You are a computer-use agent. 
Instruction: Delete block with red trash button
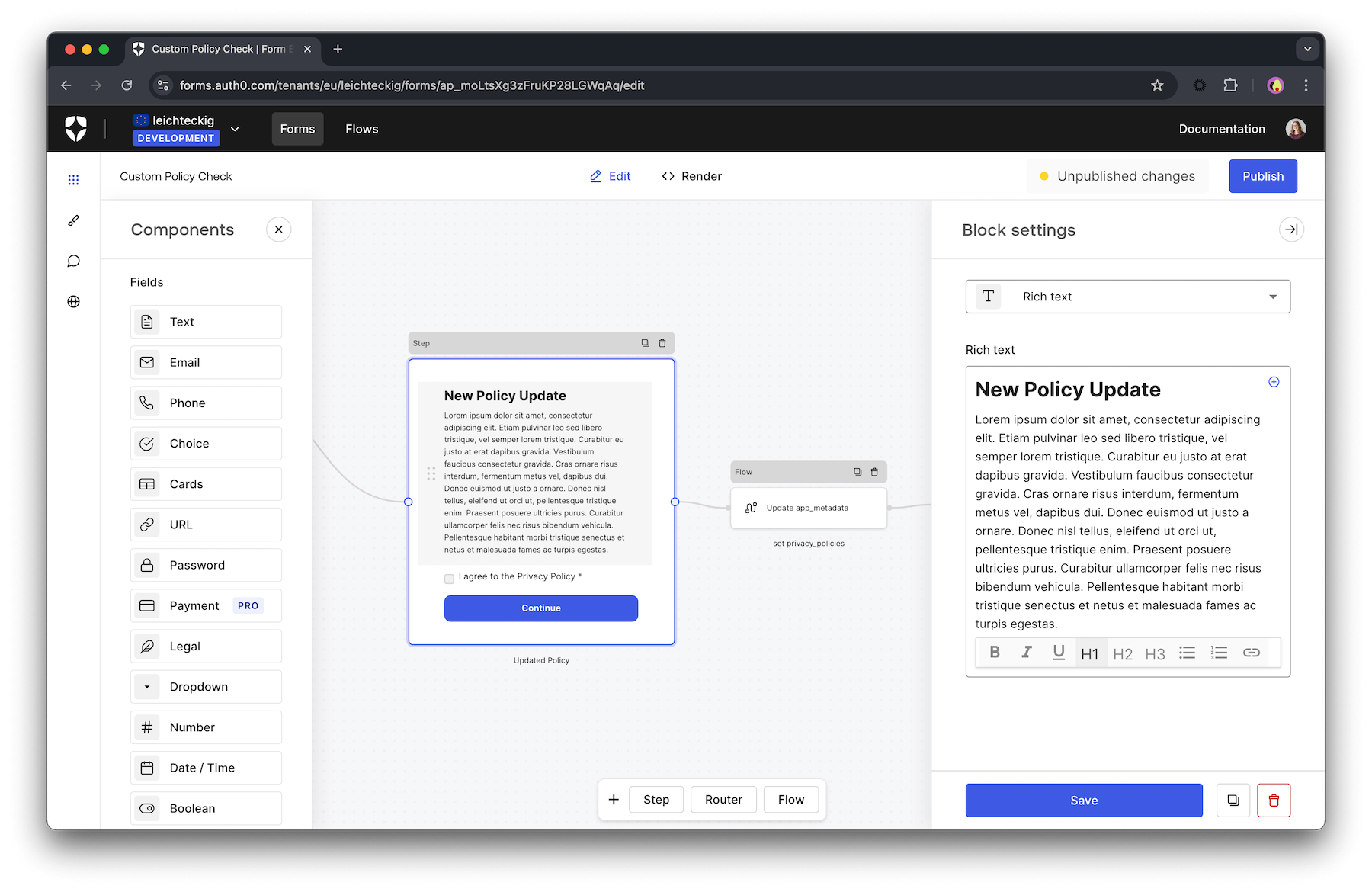click(1274, 801)
